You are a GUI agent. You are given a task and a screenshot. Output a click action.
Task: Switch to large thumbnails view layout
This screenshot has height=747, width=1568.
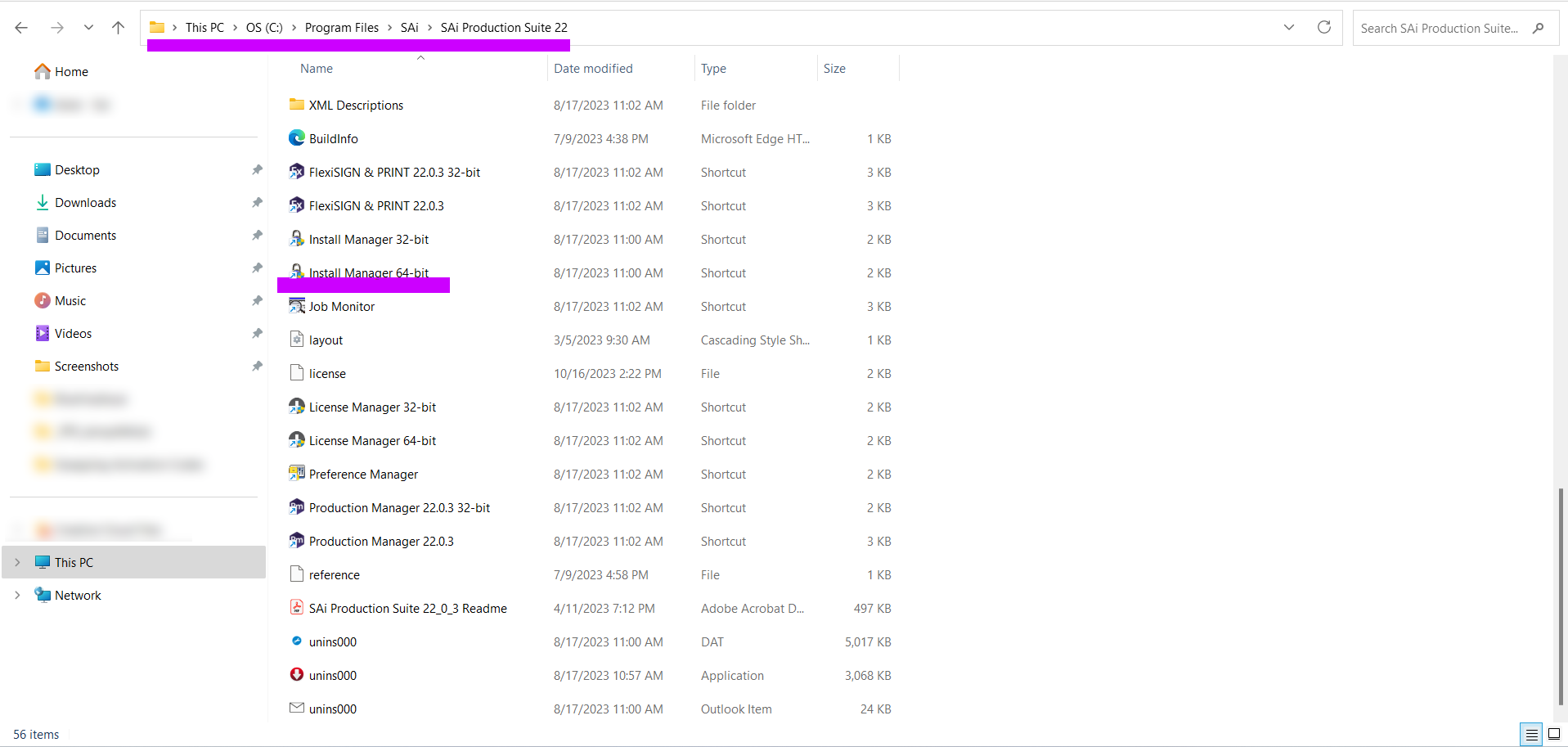point(1554,735)
